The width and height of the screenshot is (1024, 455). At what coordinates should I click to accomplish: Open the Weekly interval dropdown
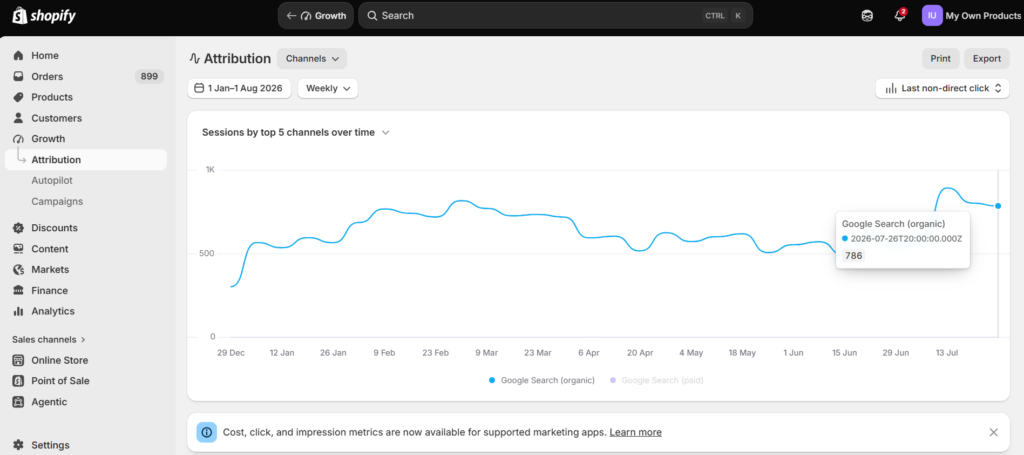click(328, 88)
